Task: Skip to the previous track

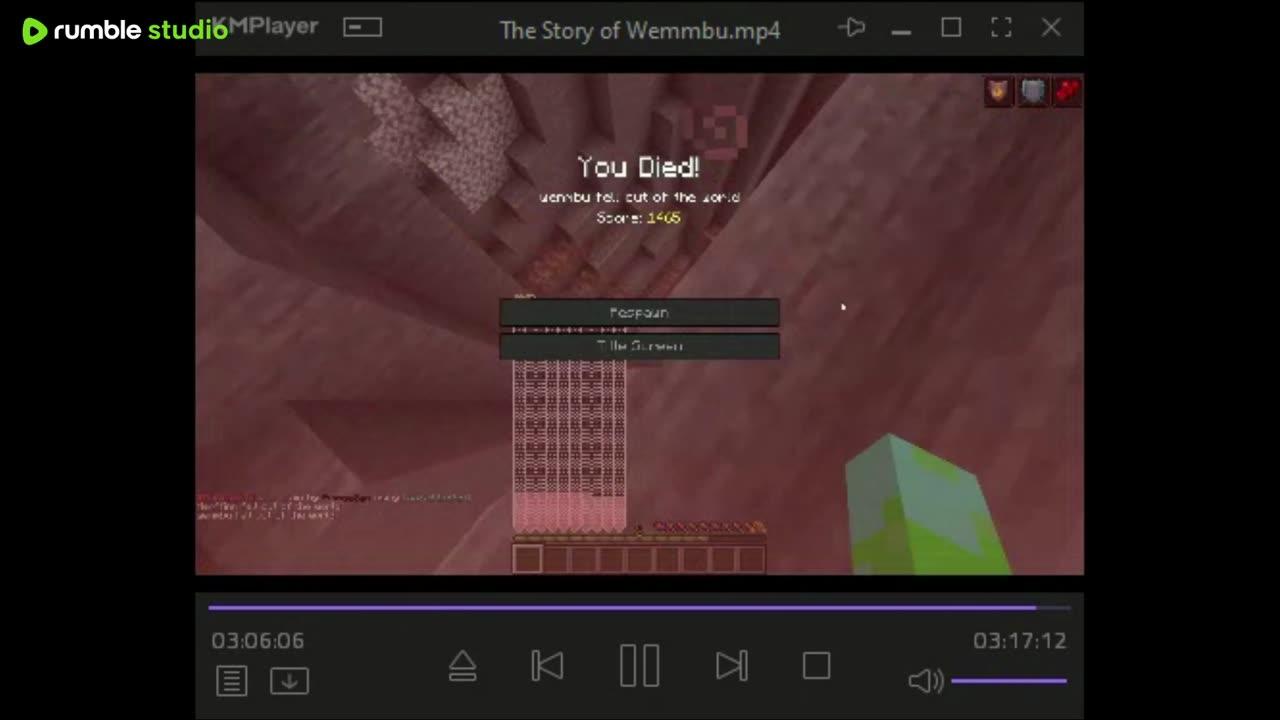Action: pos(547,666)
